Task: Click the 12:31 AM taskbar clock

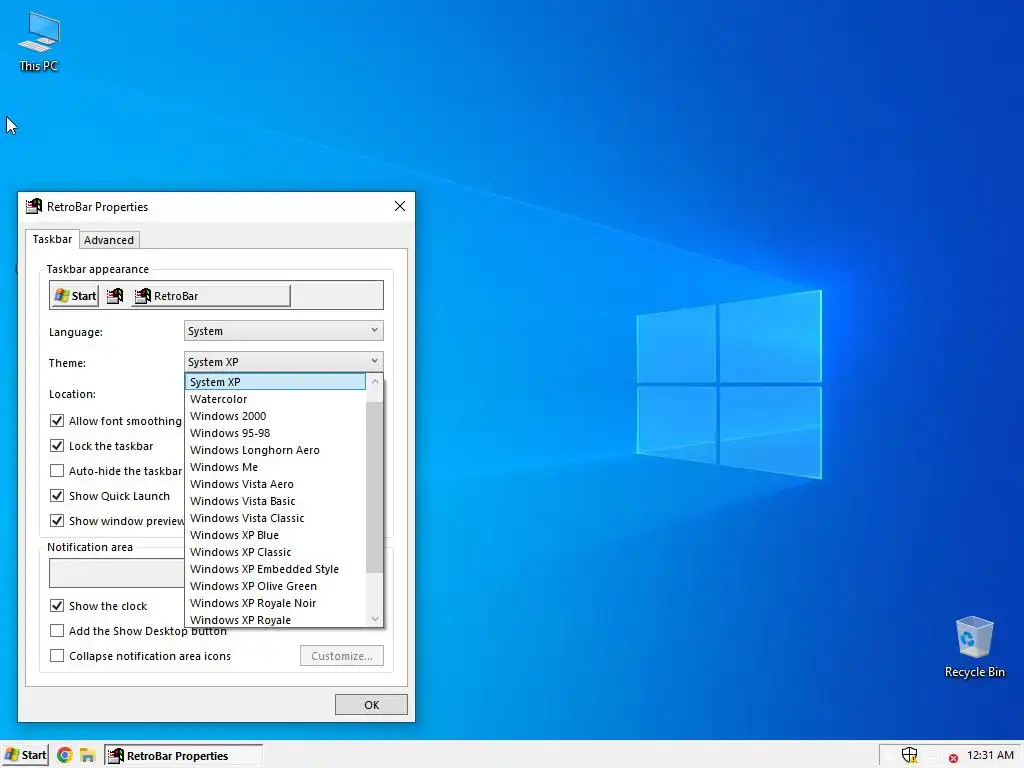Action: (x=990, y=756)
